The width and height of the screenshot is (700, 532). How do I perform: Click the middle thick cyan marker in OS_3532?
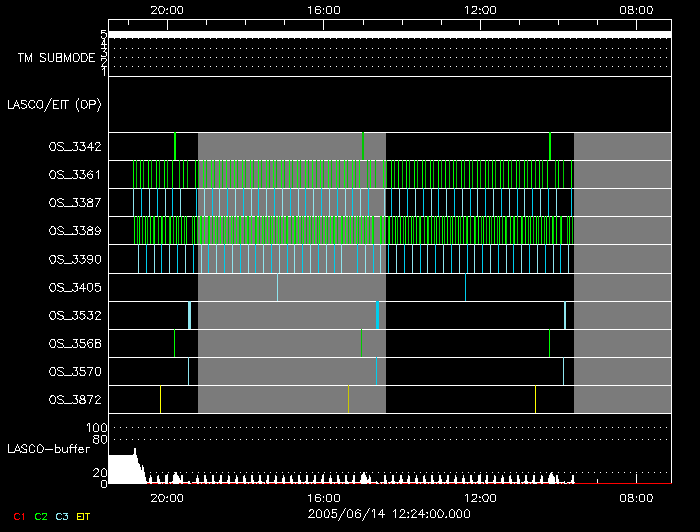[x=378, y=316]
